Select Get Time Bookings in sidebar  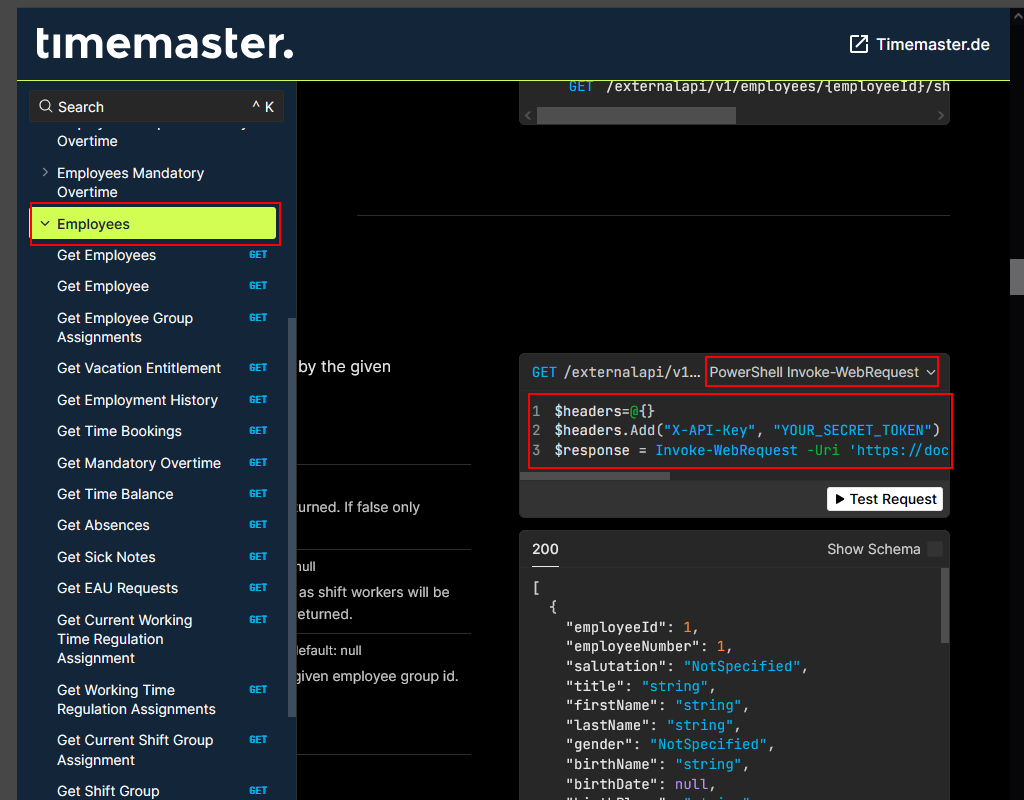[119, 431]
